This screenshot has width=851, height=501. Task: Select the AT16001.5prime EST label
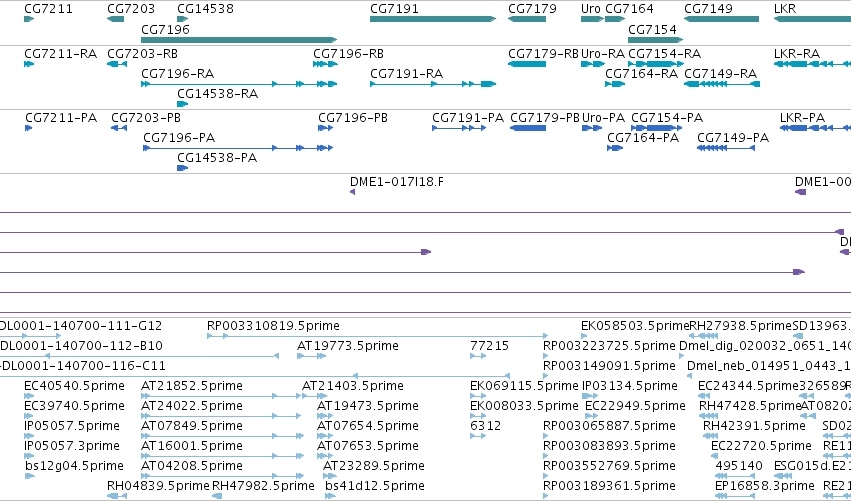point(192,446)
